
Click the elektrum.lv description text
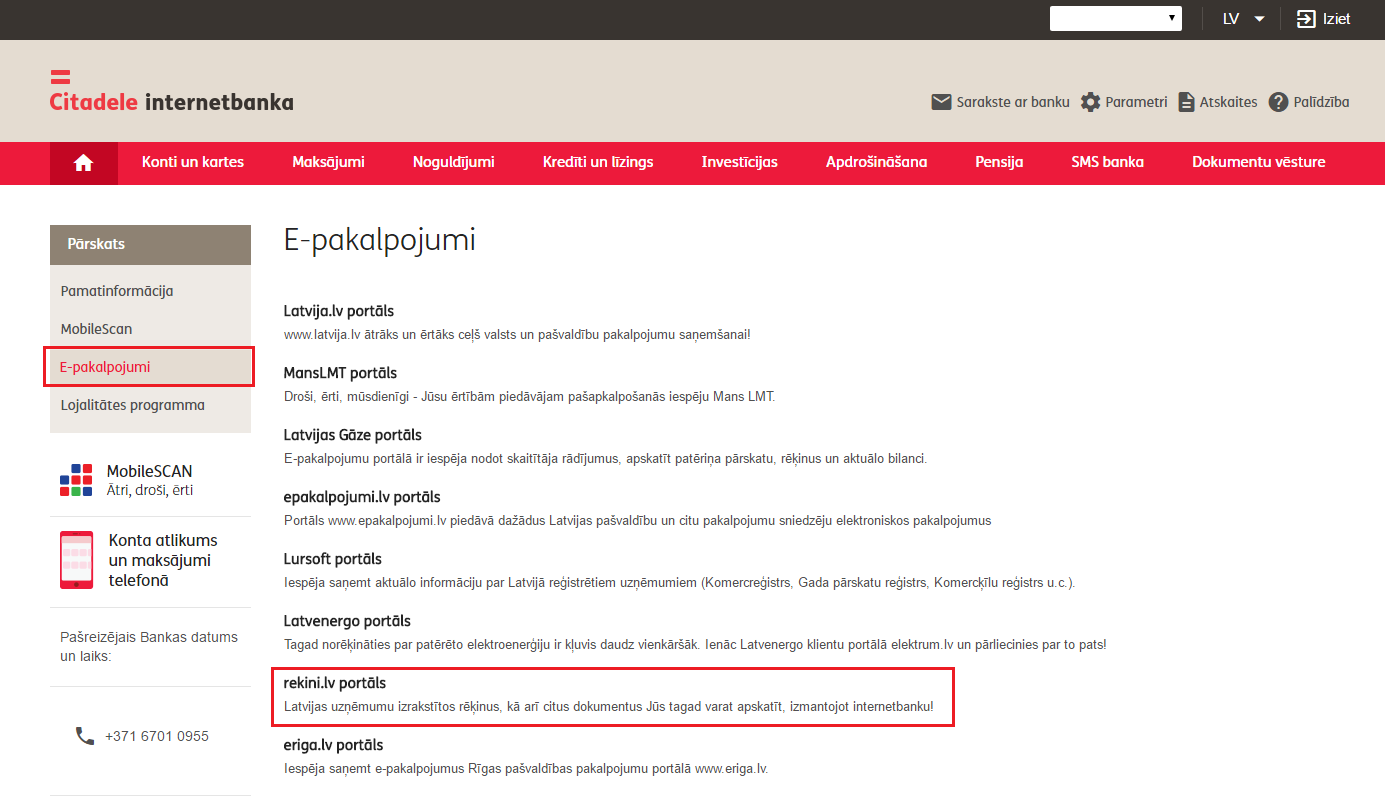[x=695, y=645]
